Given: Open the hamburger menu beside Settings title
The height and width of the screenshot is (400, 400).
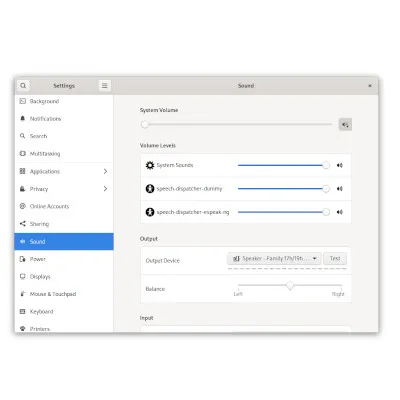Looking at the screenshot, I should [x=104, y=86].
